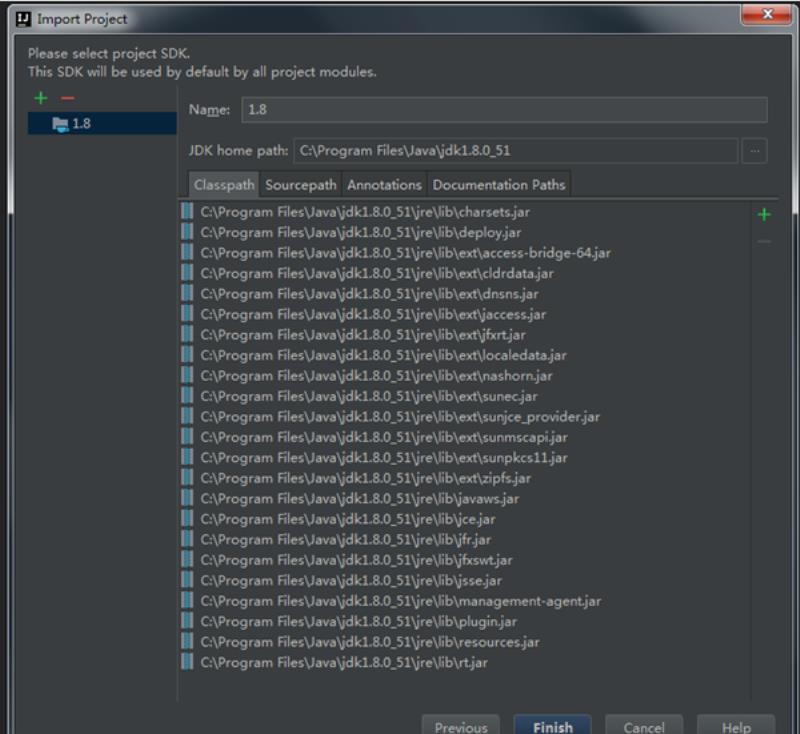Go back with Previous button
The width and height of the screenshot is (800, 734).
pyautogui.click(x=461, y=726)
